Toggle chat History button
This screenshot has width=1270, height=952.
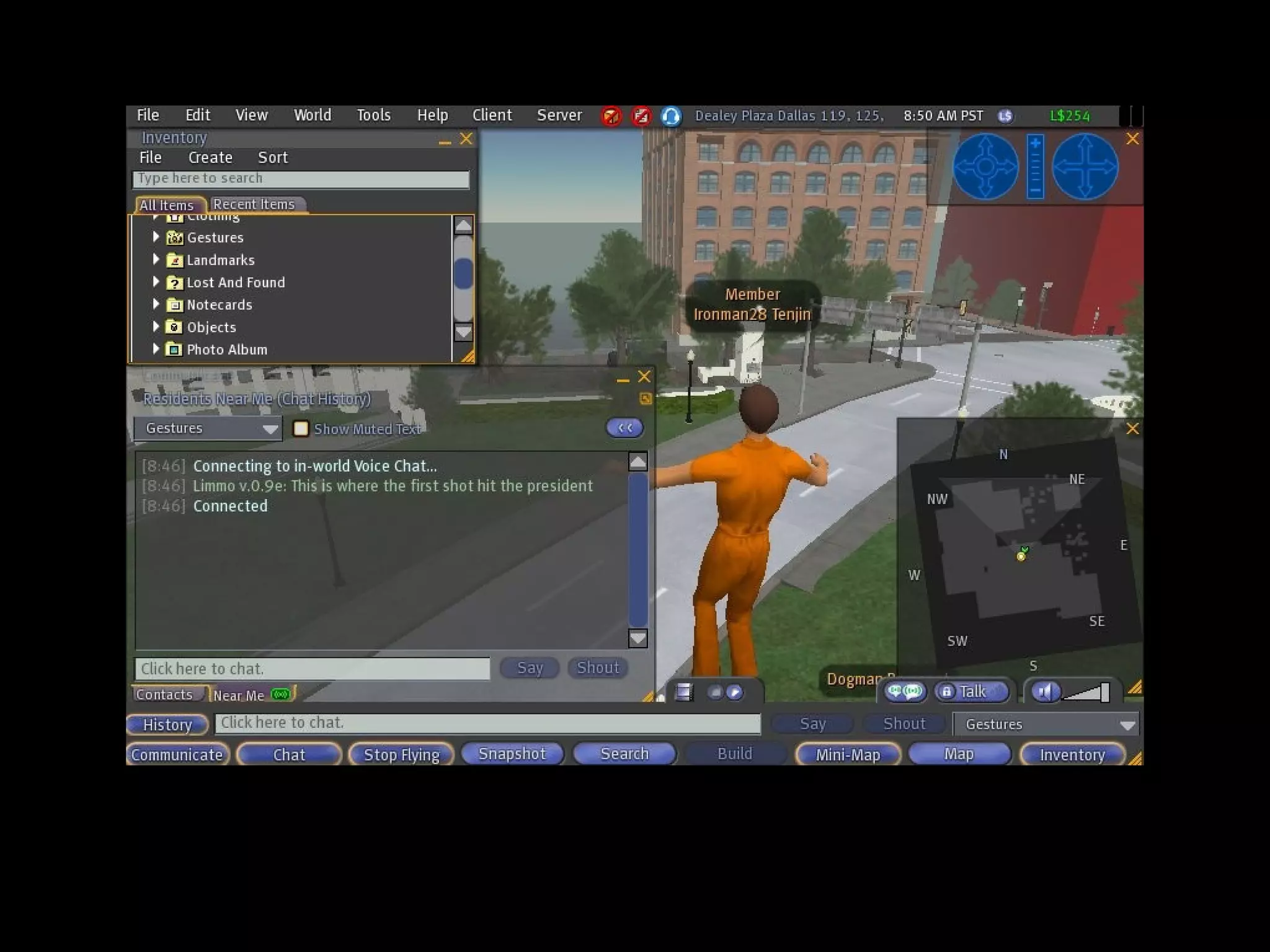pyautogui.click(x=167, y=725)
